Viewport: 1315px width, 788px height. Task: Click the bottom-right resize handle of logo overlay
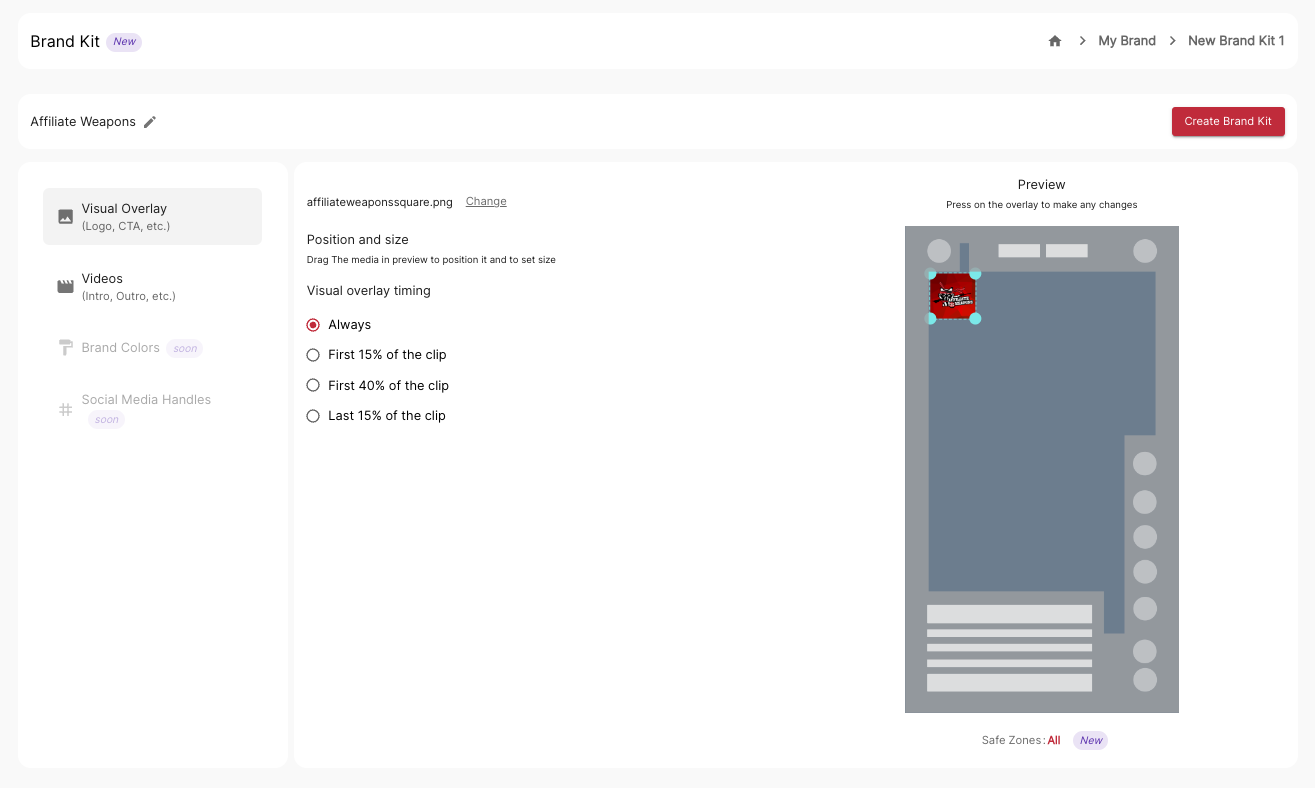click(x=975, y=319)
